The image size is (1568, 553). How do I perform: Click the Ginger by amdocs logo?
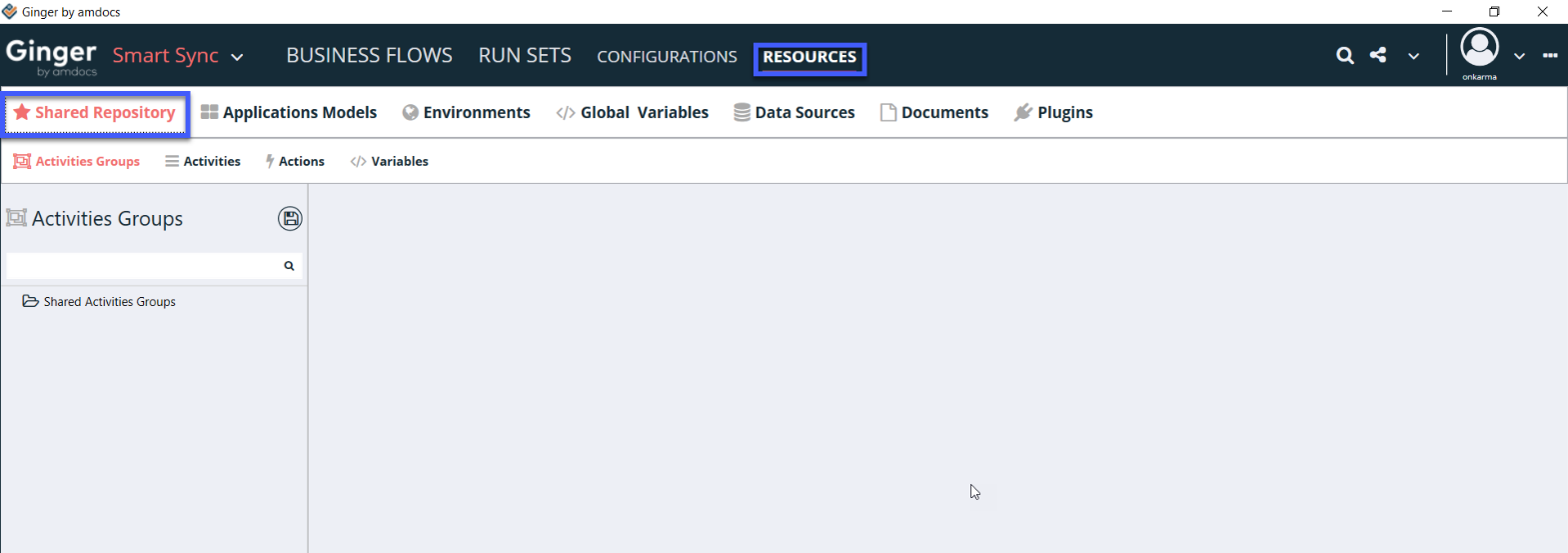[x=52, y=57]
